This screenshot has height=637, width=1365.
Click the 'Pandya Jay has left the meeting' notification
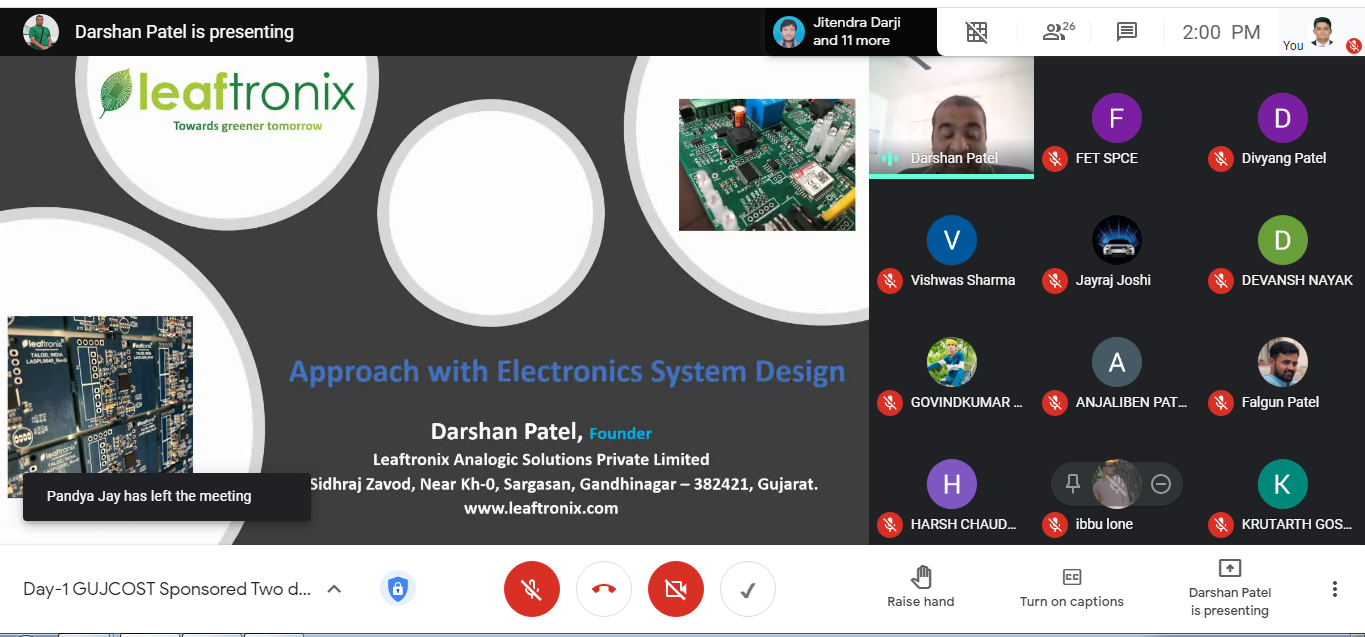tap(167, 496)
